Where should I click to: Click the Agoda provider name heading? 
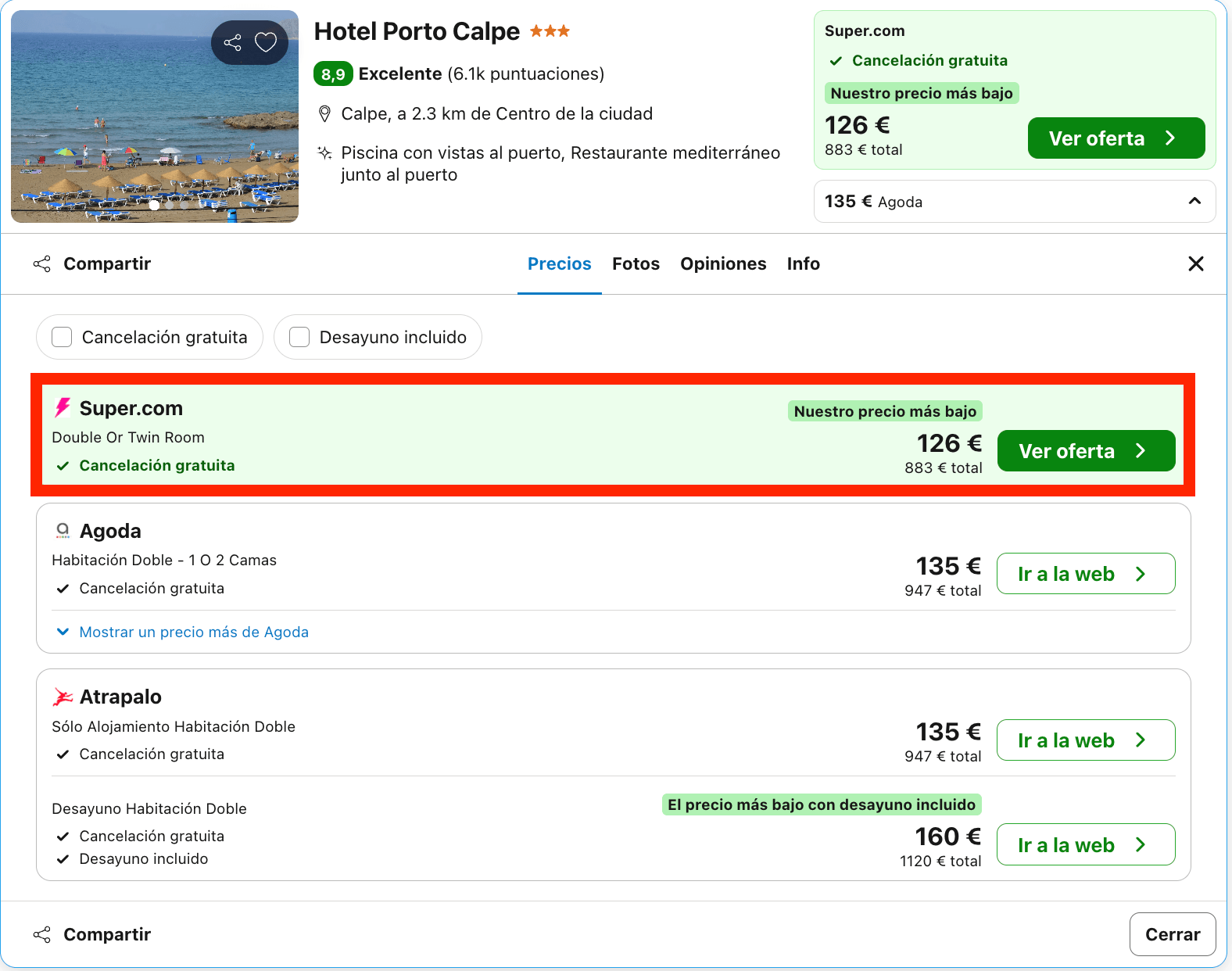(110, 532)
